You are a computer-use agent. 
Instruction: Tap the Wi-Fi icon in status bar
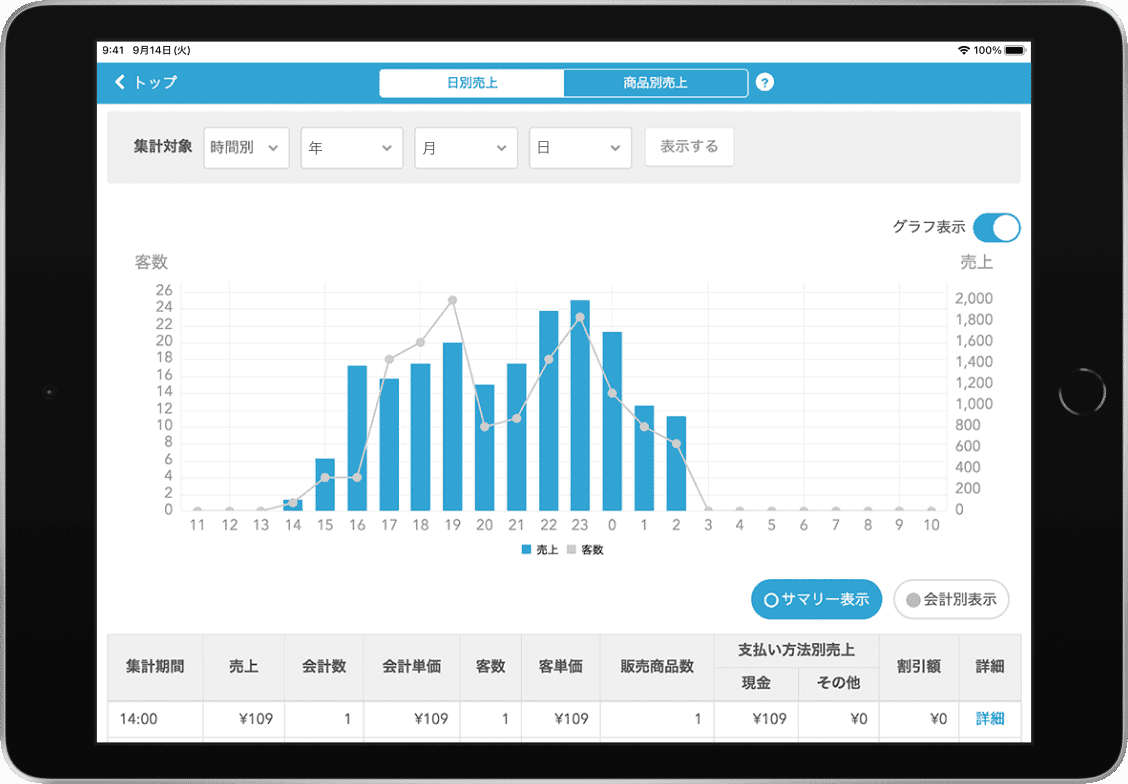pyautogui.click(x=963, y=50)
